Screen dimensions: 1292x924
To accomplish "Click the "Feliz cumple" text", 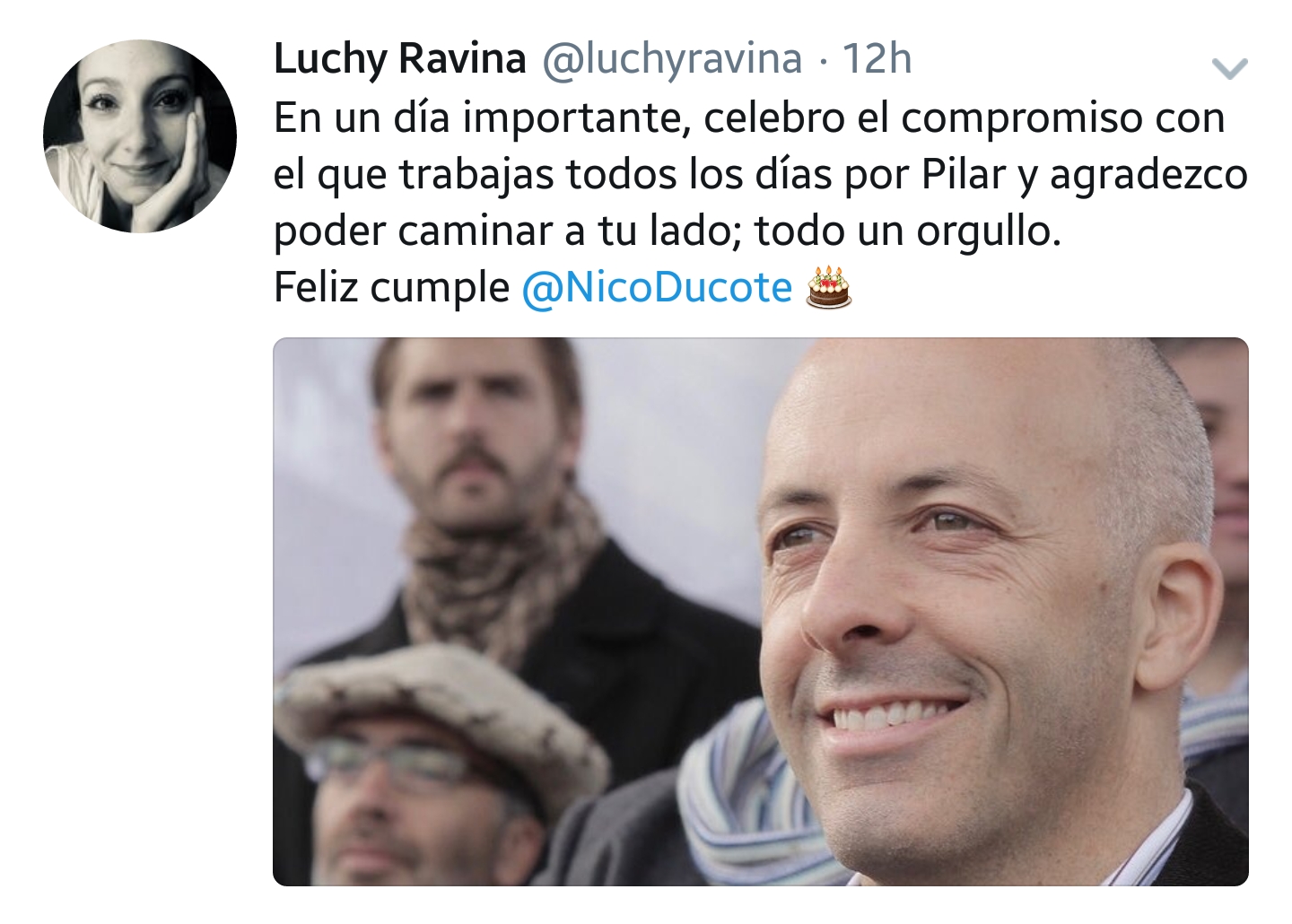I will (x=391, y=288).
